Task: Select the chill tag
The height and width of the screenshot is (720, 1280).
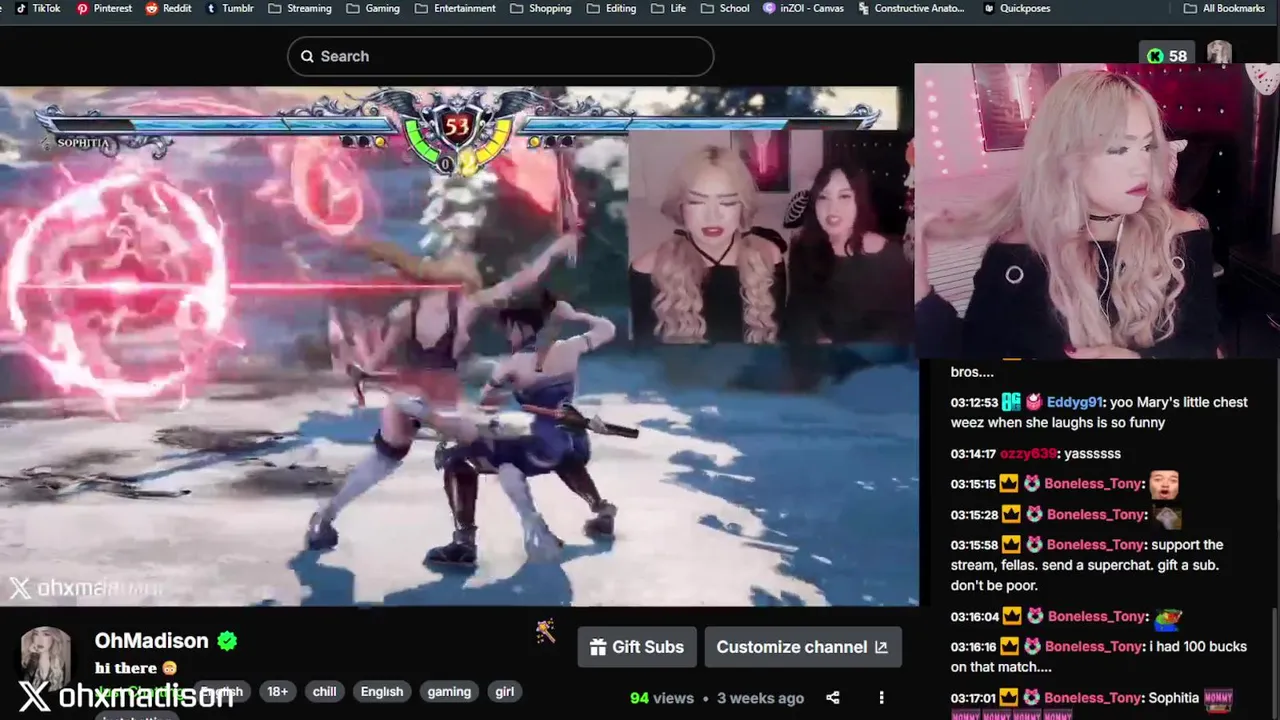Action: tap(324, 691)
